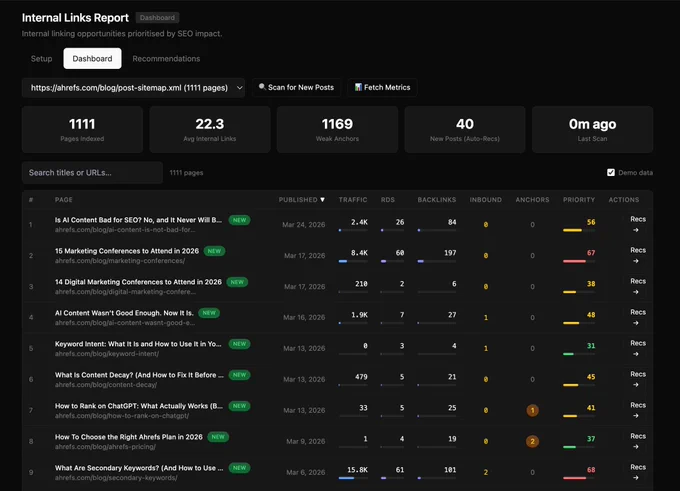Viewport: 680px width, 491px height.
Task: Click NEW badge on Ahrefs Plan row
Action: pyautogui.click(x=218, y=437)
